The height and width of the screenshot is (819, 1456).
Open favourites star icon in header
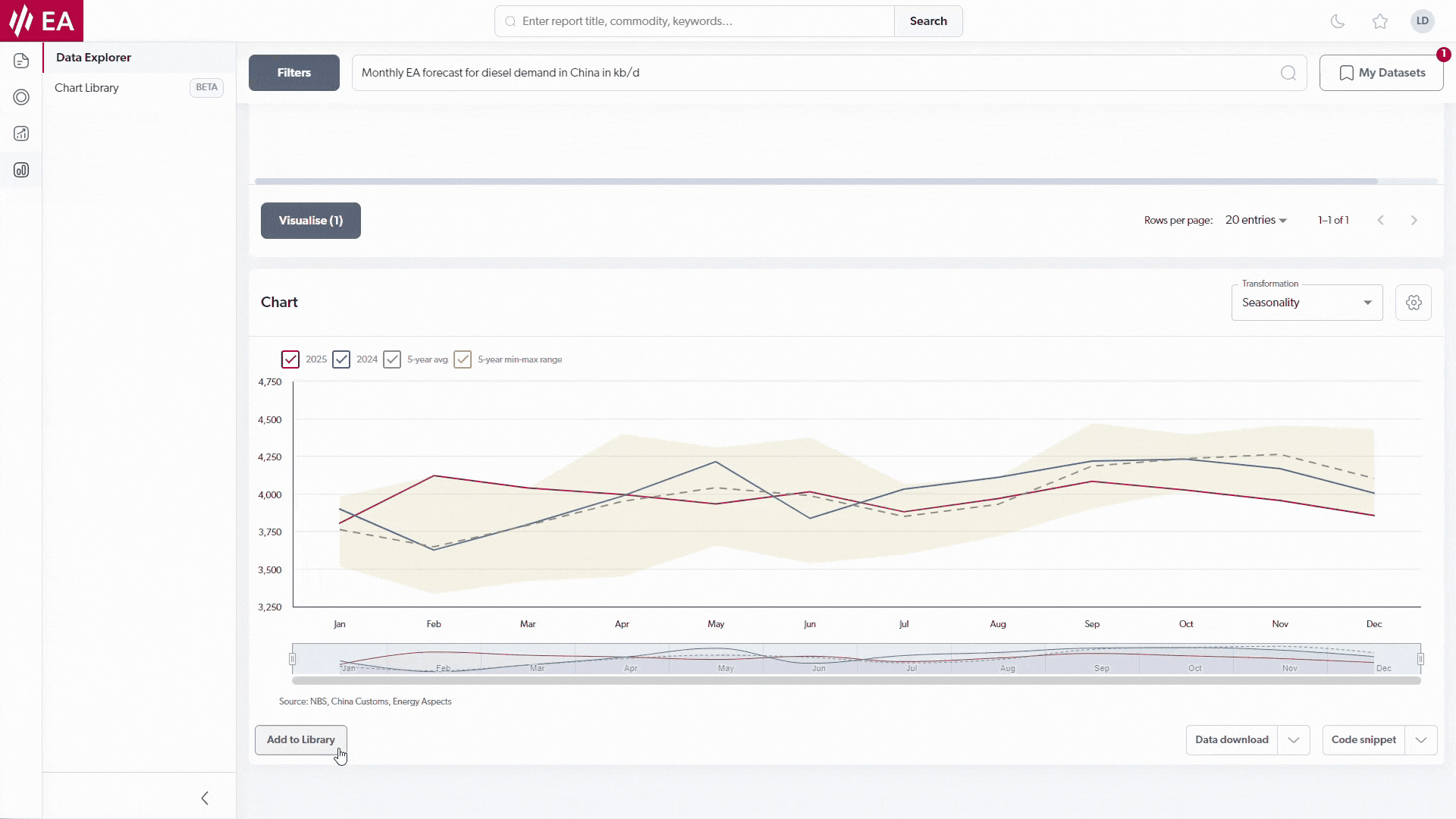(x=1380, y=21)
